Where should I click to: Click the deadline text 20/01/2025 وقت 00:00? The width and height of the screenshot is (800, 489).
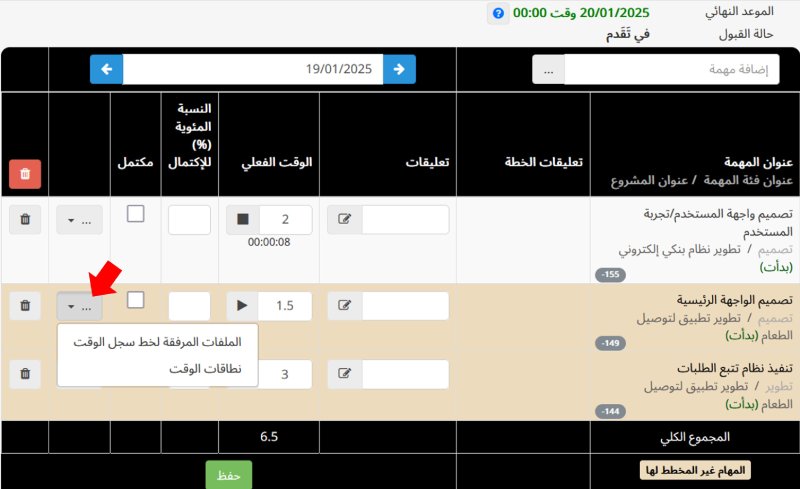click(581, 13)
